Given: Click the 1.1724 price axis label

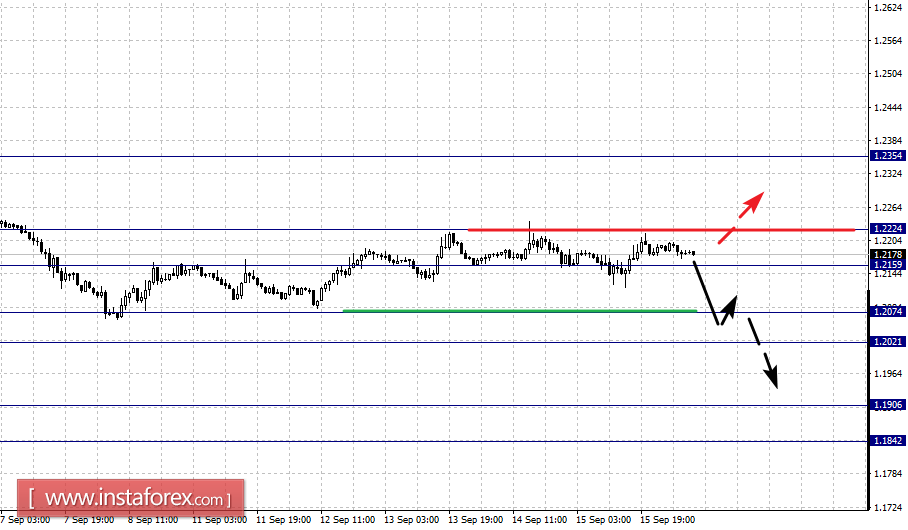Looking at the screenshot, I should click(x=888, y=508).
